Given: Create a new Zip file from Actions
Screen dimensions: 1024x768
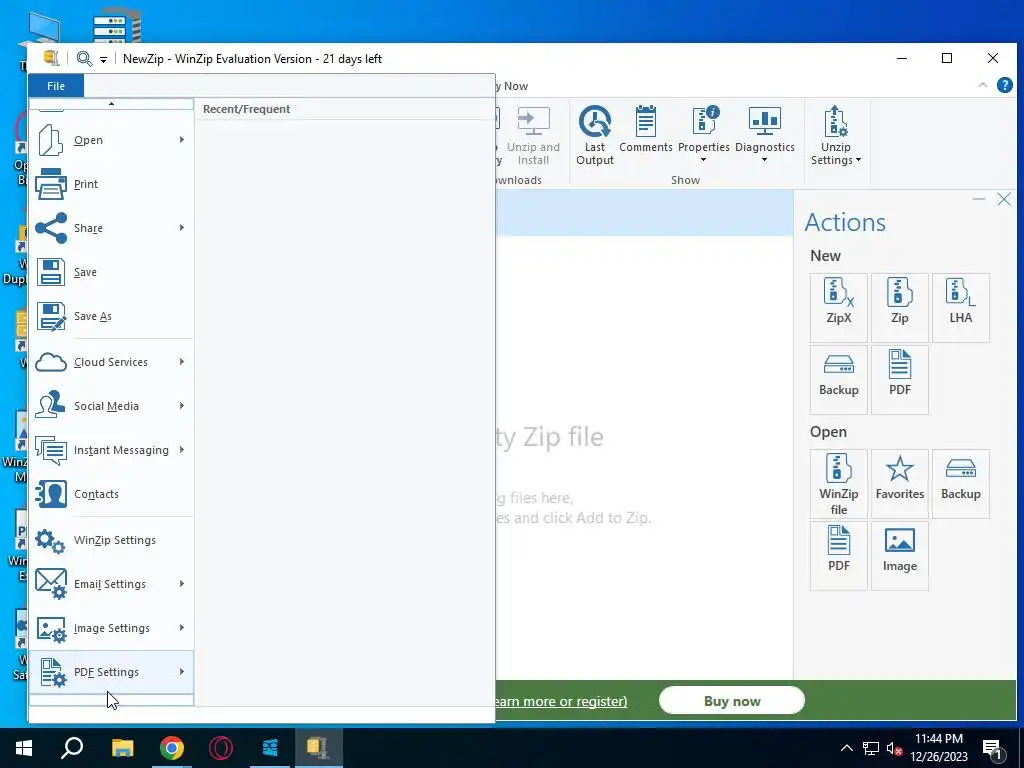Looking at the screenshot, I should (899, 308).
